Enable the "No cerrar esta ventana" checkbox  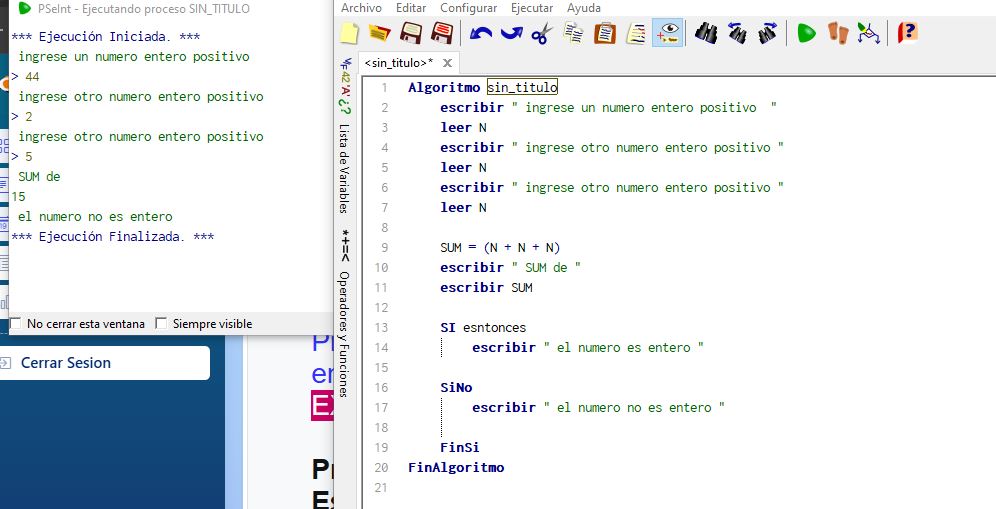[x=16, y=324]
